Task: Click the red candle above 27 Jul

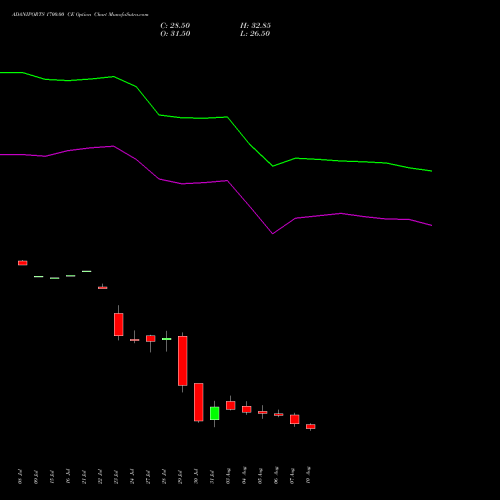Action: click(151, 339)
